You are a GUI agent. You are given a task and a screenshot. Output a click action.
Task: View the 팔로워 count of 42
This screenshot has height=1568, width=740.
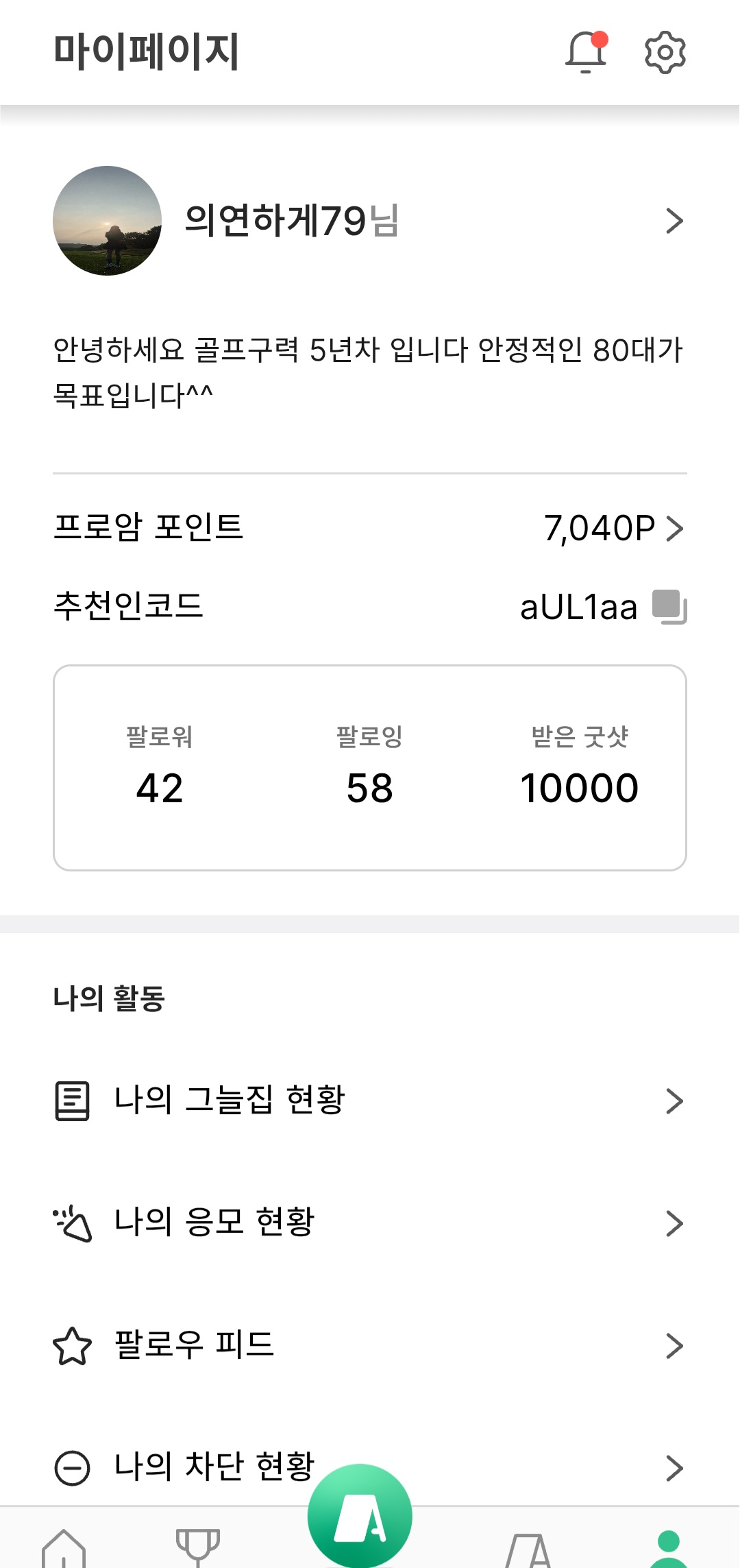click(x=160, y=787)
